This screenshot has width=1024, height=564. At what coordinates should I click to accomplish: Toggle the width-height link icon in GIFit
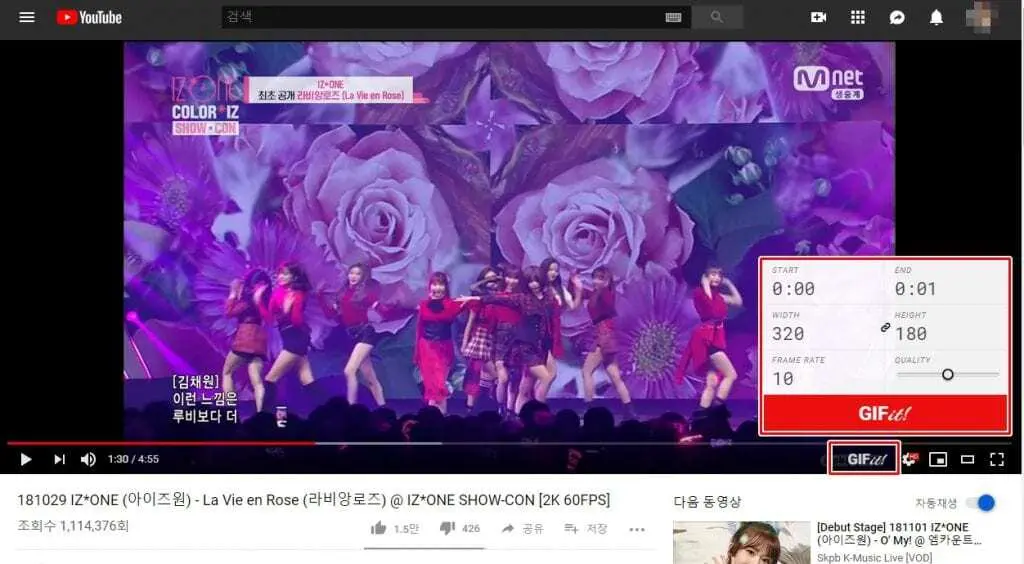[885, 327]
